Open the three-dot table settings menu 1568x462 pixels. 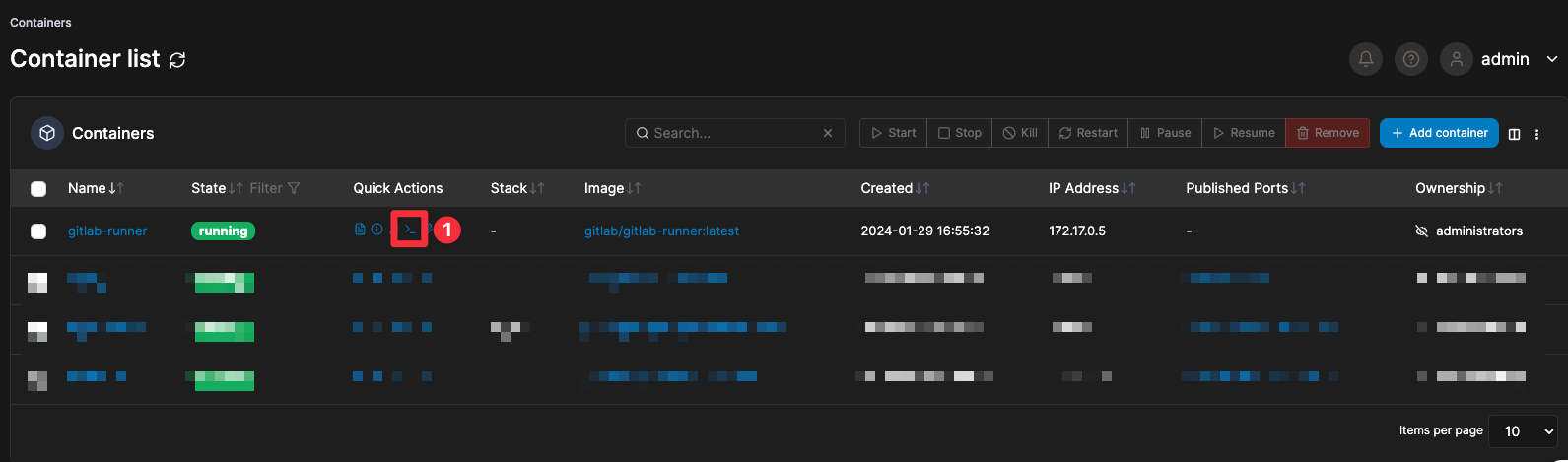coord(1536,134)
